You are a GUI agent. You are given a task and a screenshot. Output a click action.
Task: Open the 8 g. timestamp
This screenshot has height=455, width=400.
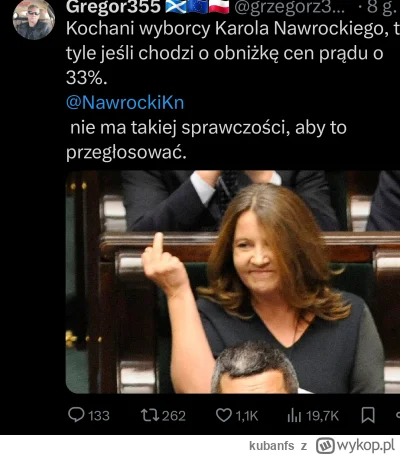(x=383, y=7)
